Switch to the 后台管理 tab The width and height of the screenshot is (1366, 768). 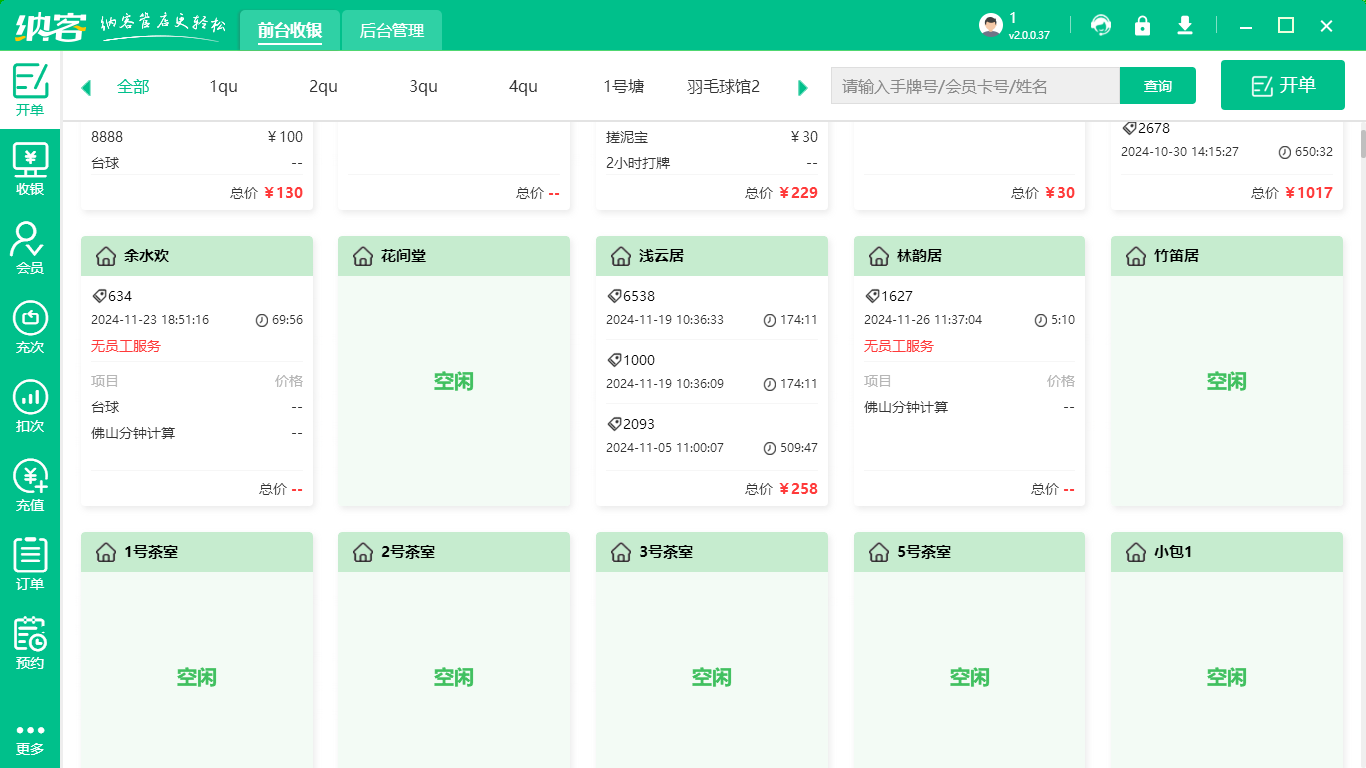coord(391,30)
